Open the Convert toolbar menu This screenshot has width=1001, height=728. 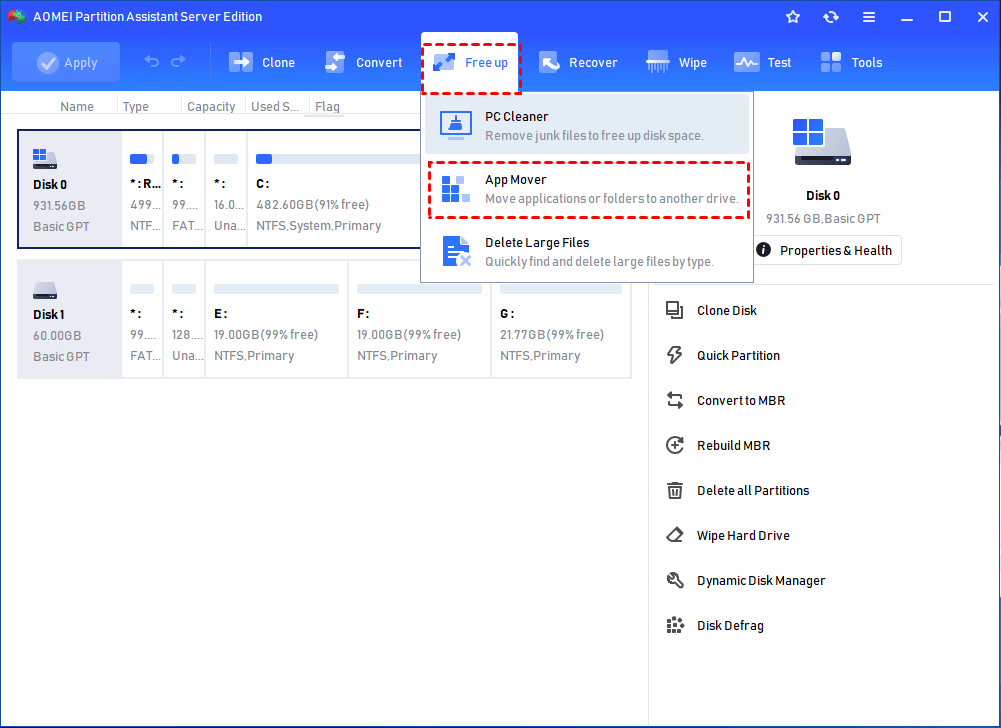click(363, 63)
